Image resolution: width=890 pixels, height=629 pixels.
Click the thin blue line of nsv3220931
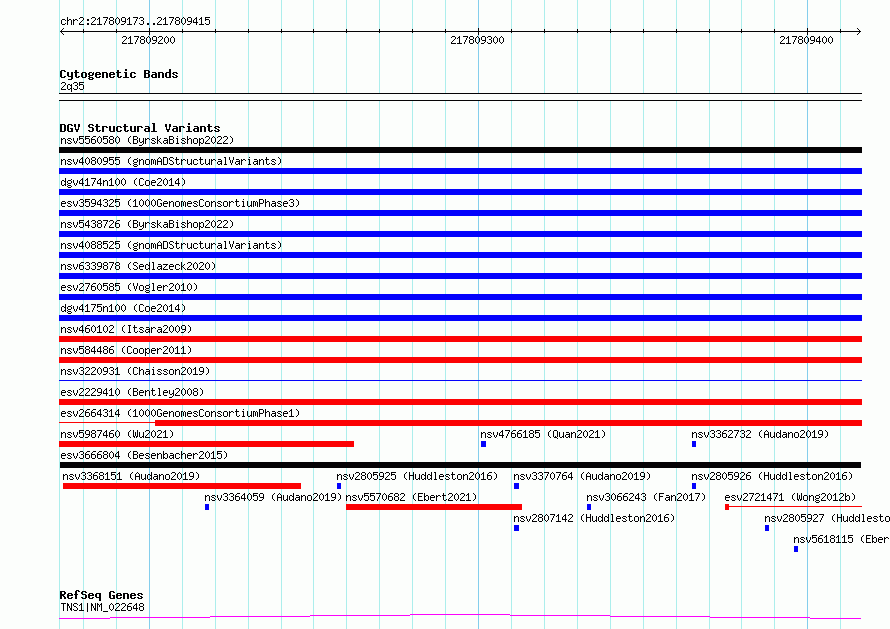pos(460,380)
